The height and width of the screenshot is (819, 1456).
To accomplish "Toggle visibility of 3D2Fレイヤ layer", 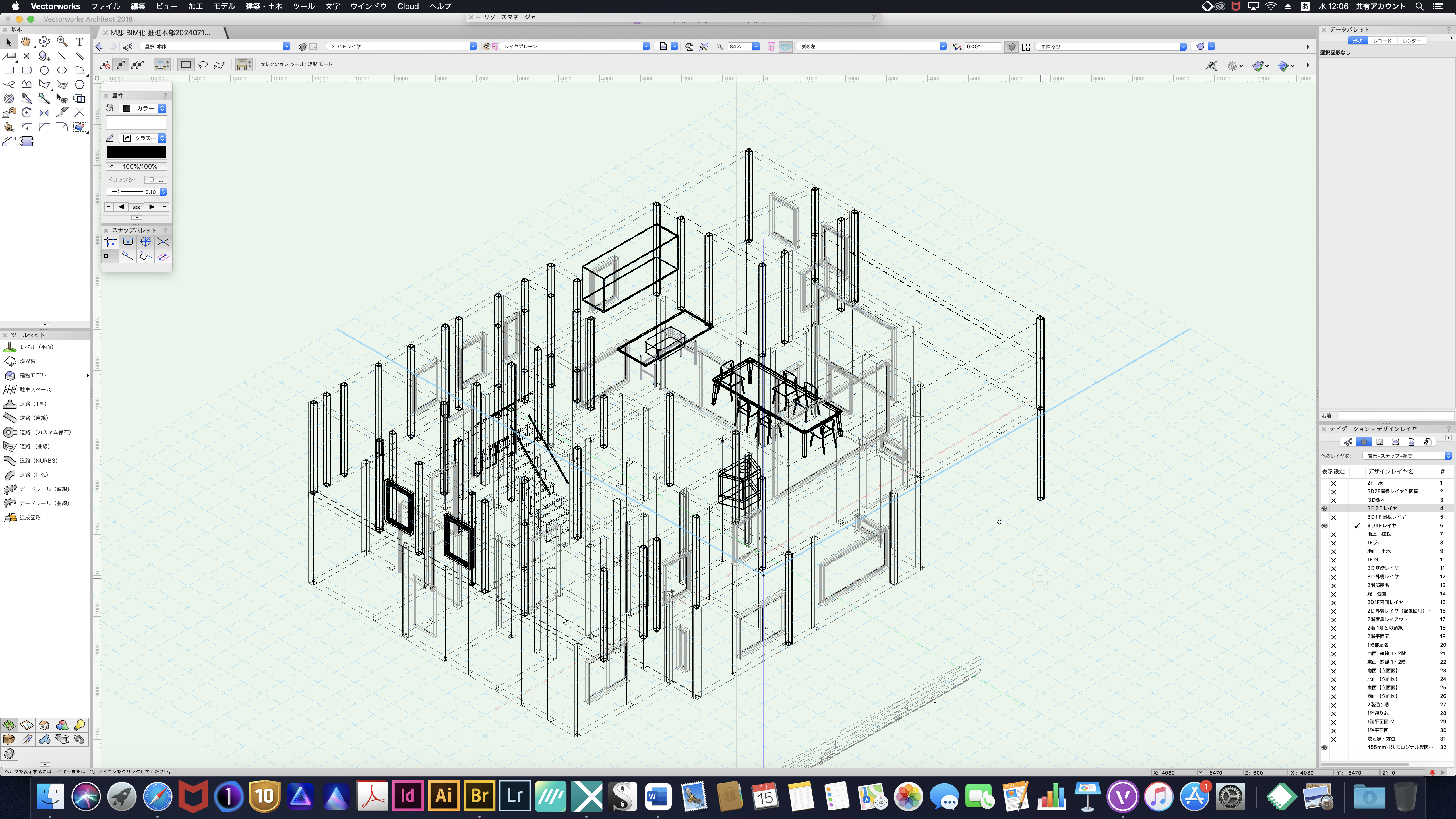I will point(1324,509).
